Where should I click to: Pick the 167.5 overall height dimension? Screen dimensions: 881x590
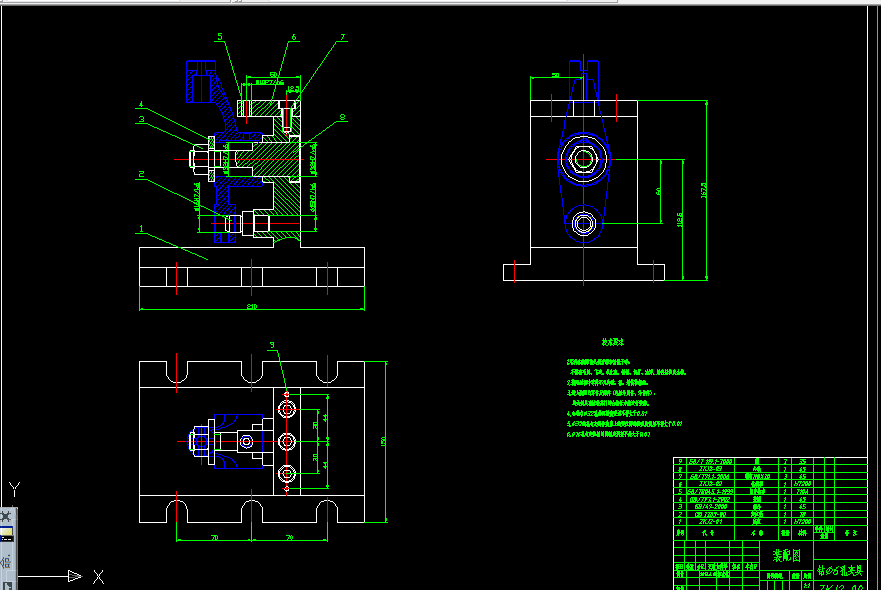pos(703,190)
